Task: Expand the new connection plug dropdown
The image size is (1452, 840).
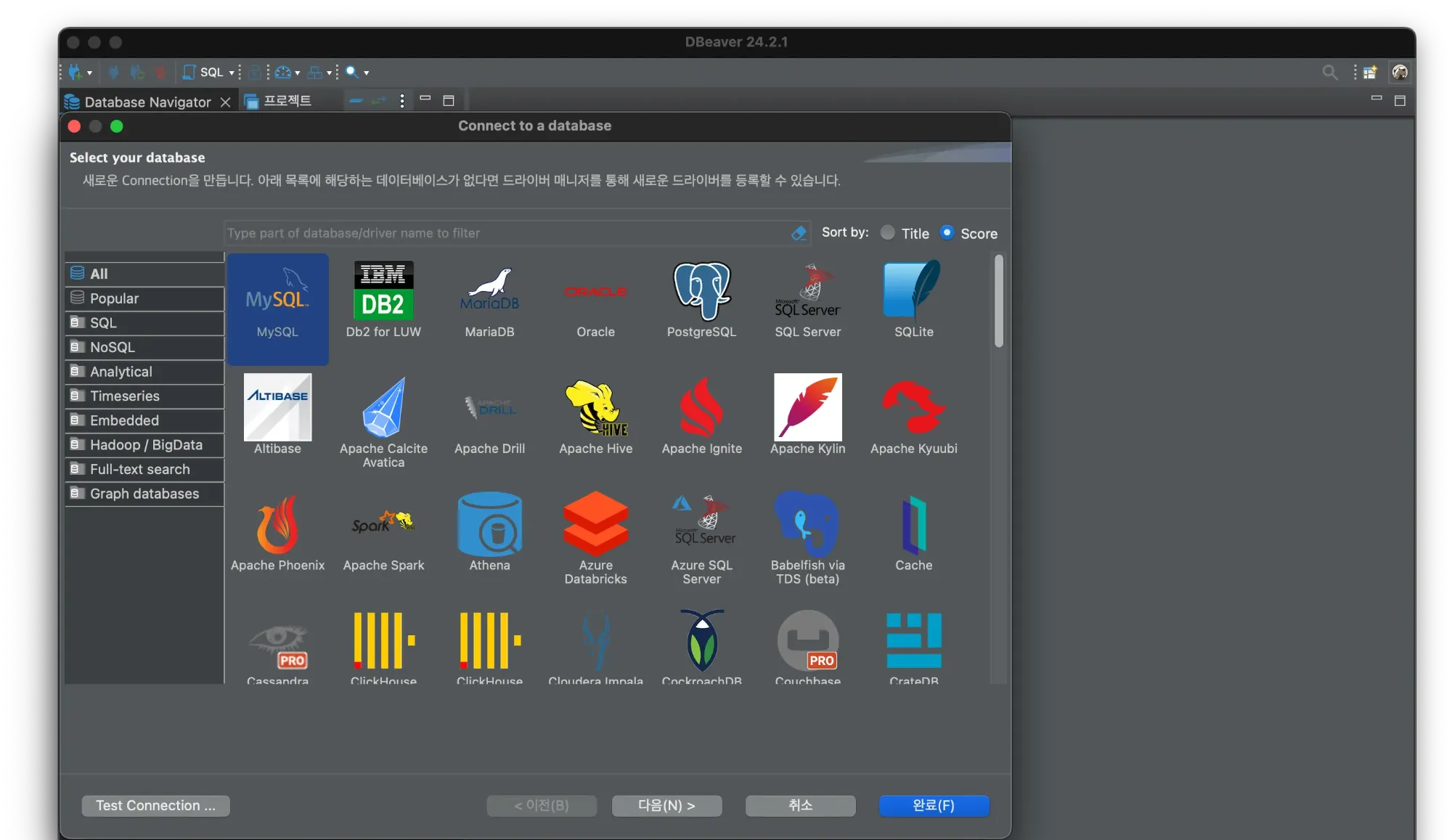Action: click(89, 73)
